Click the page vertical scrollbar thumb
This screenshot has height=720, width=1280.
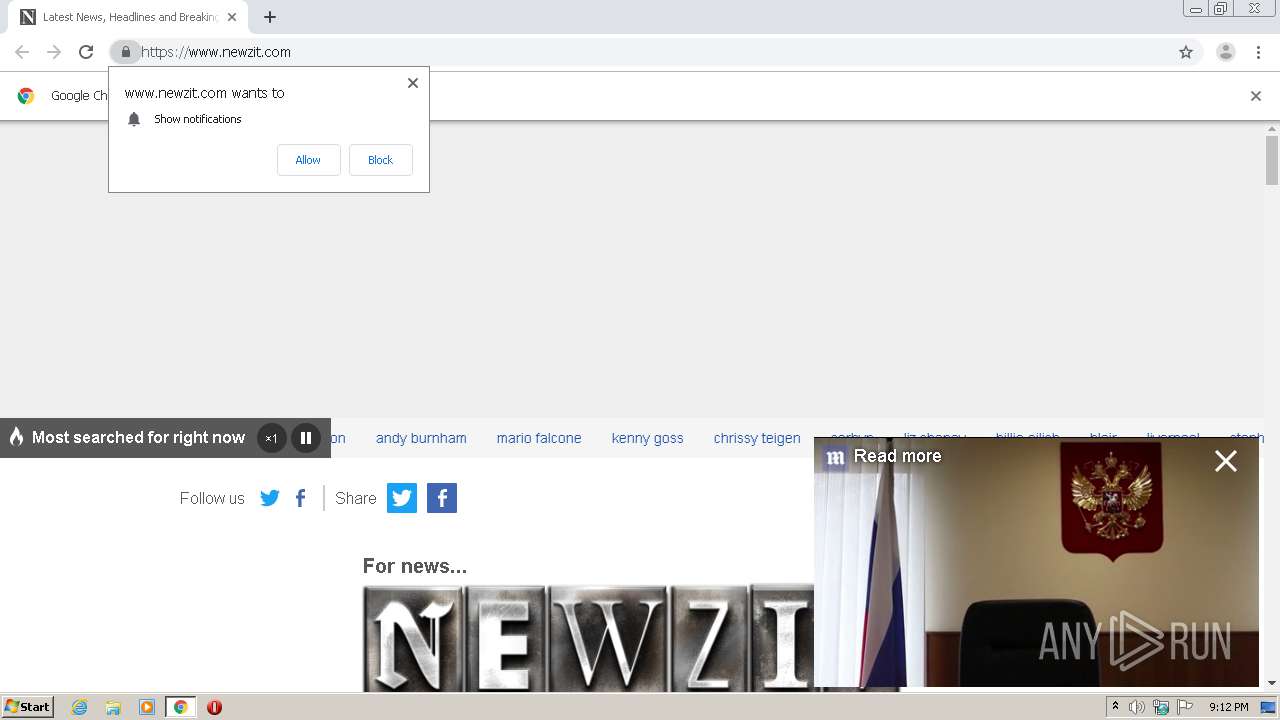pyautogui.click(x=1272, y=160)
